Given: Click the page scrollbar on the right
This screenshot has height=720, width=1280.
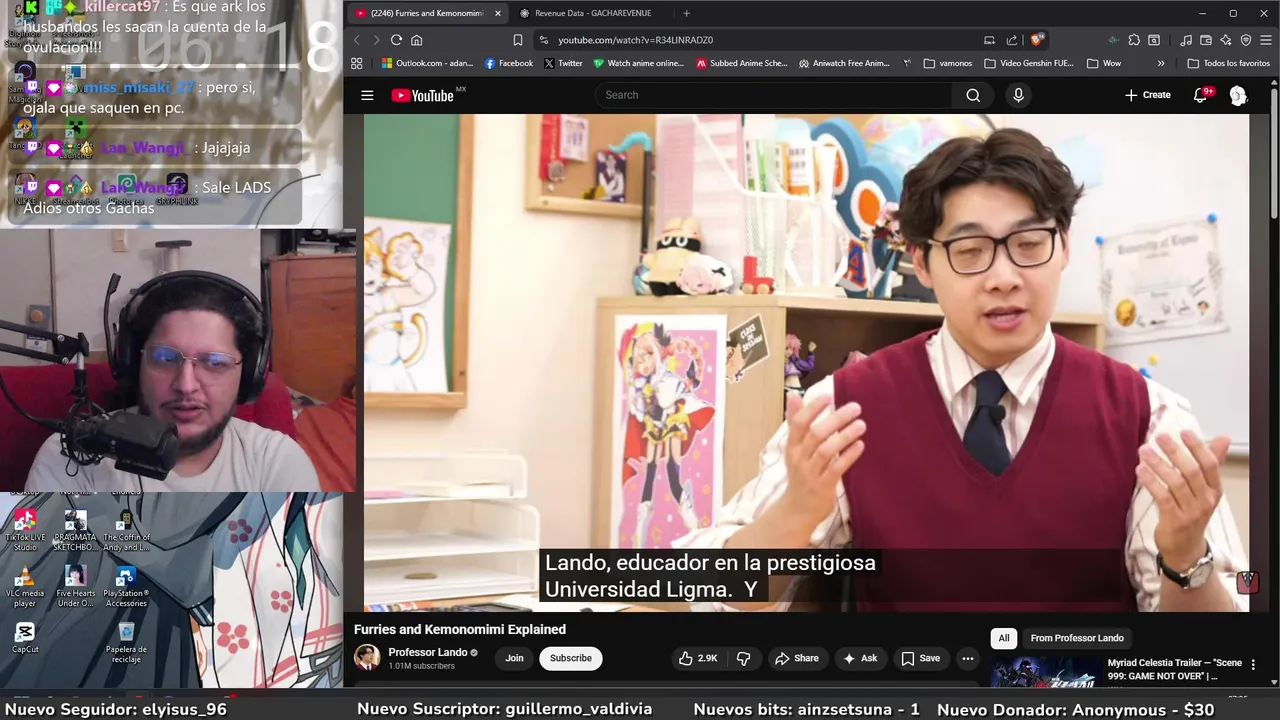Looking at the screenshot, I should (1274, 152).
